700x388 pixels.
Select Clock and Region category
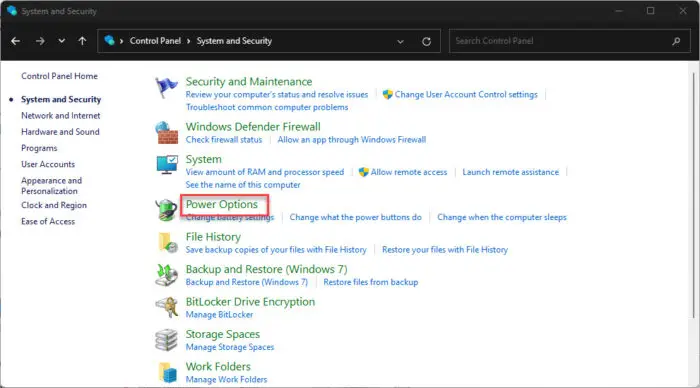coord(54,205)
